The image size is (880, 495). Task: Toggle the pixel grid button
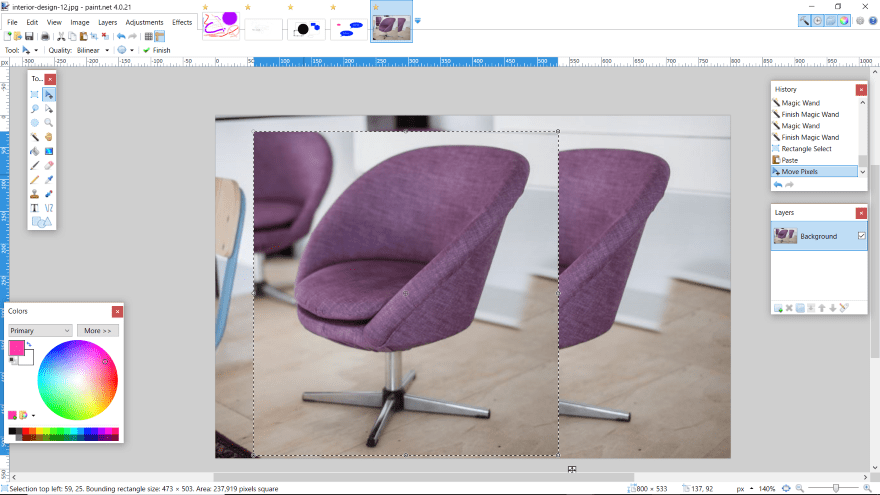149,36
